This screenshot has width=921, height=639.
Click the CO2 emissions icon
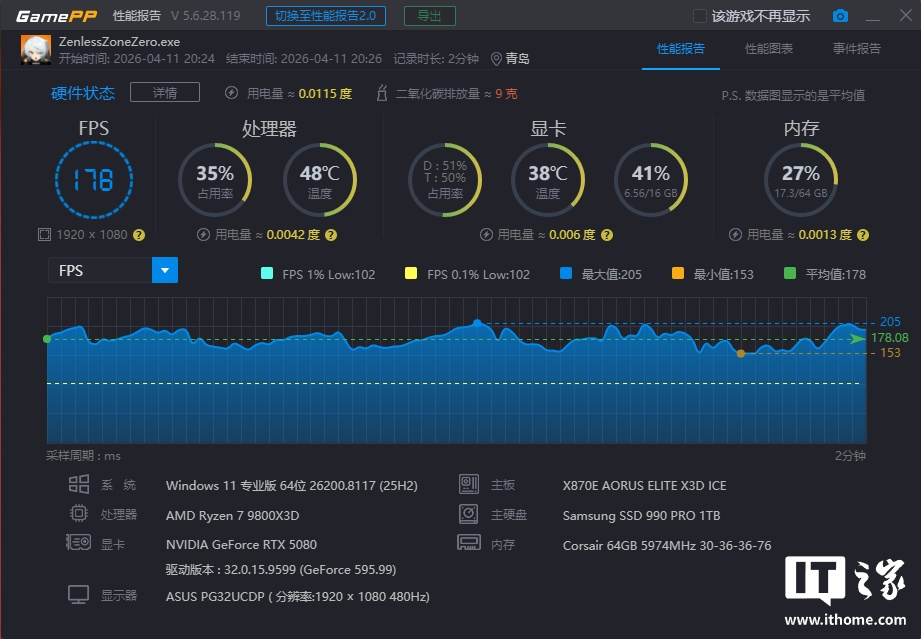coord(381,93)
